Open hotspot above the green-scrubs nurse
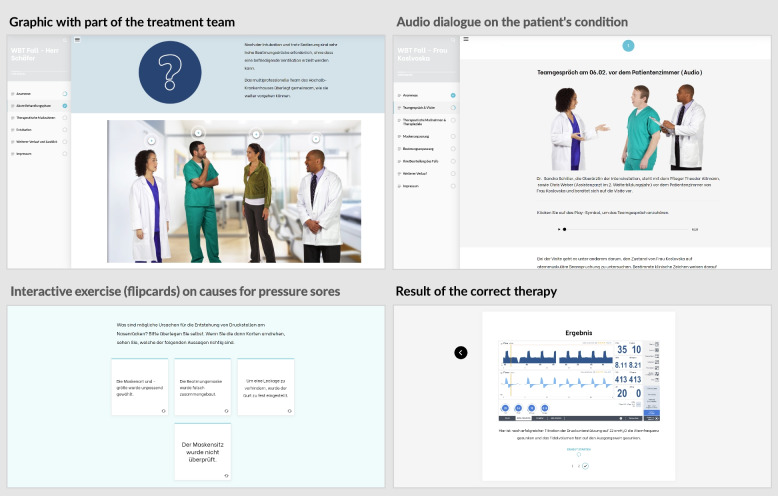778x496 pixels. click(198, 132)
